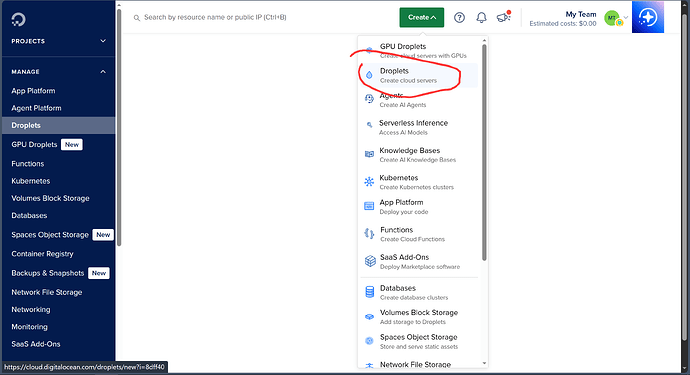
Task: Click the Agents icon in Create menu
Action: (x=369, y=99)
